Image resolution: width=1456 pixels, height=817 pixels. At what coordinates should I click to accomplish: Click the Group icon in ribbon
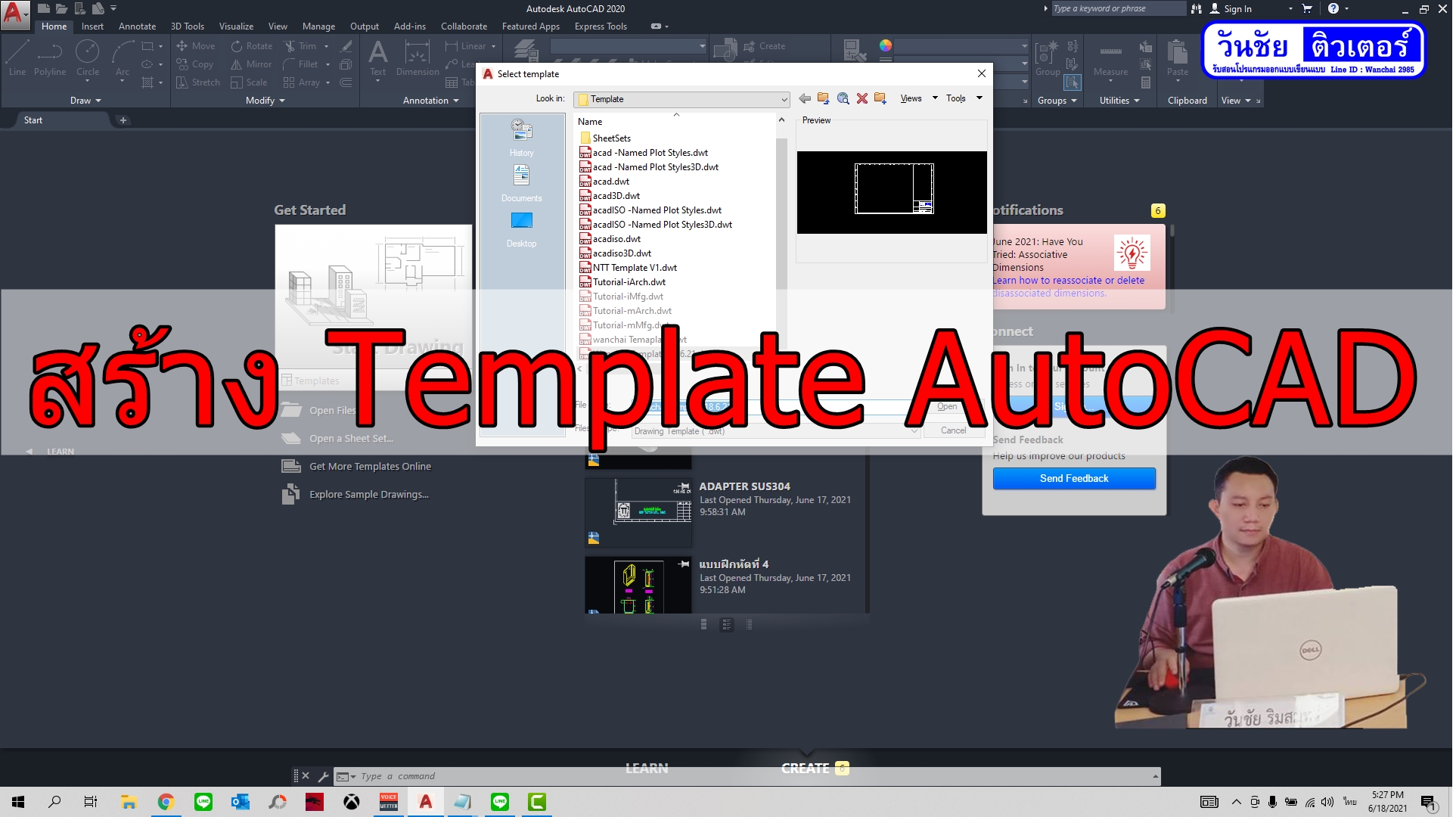[x=1048, y=57]
